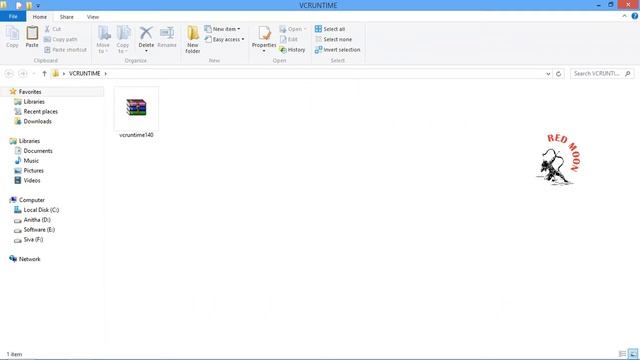640x360 pixels.
Task: Switch to the Share tab
Action: pyautogui.click(x=67, y=17)
